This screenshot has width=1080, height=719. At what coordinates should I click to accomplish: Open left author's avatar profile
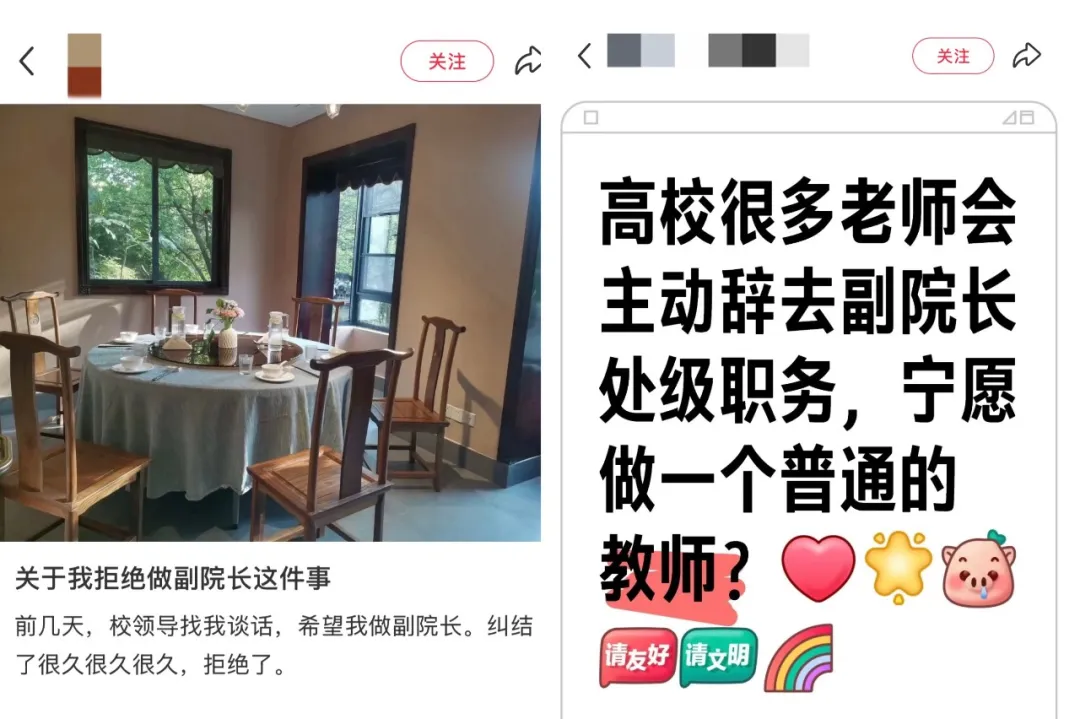[x=85, y=65]
